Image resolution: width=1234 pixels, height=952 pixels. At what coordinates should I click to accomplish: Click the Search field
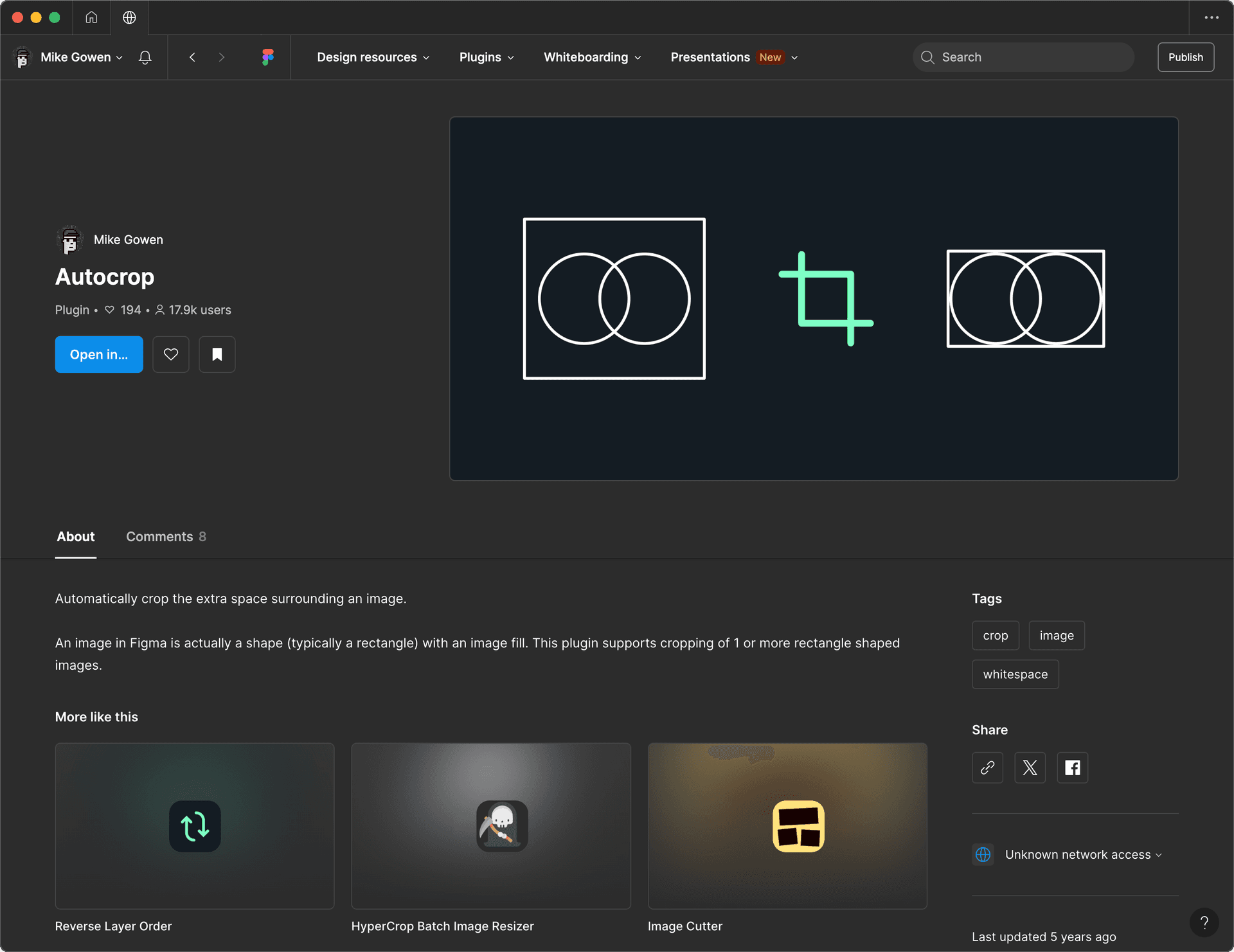click(x=1024, y=57)
